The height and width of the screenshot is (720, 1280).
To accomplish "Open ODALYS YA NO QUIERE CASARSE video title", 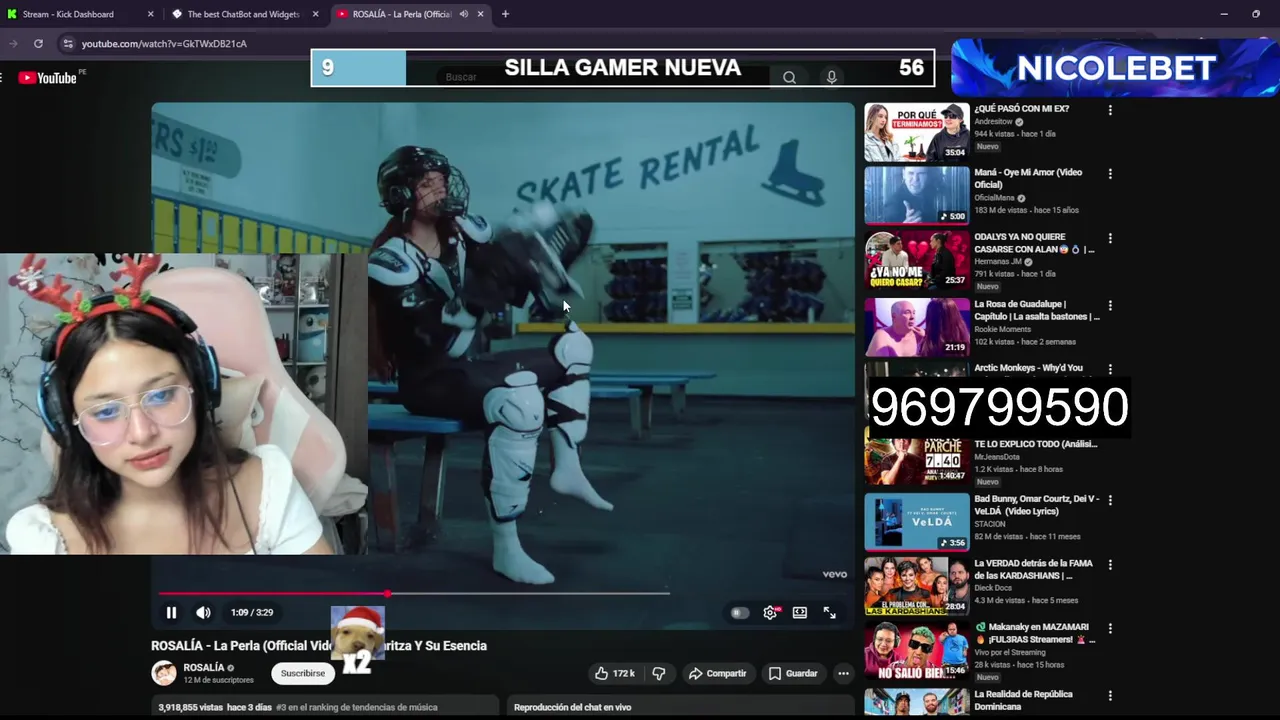I will [x=1034, y=243].
